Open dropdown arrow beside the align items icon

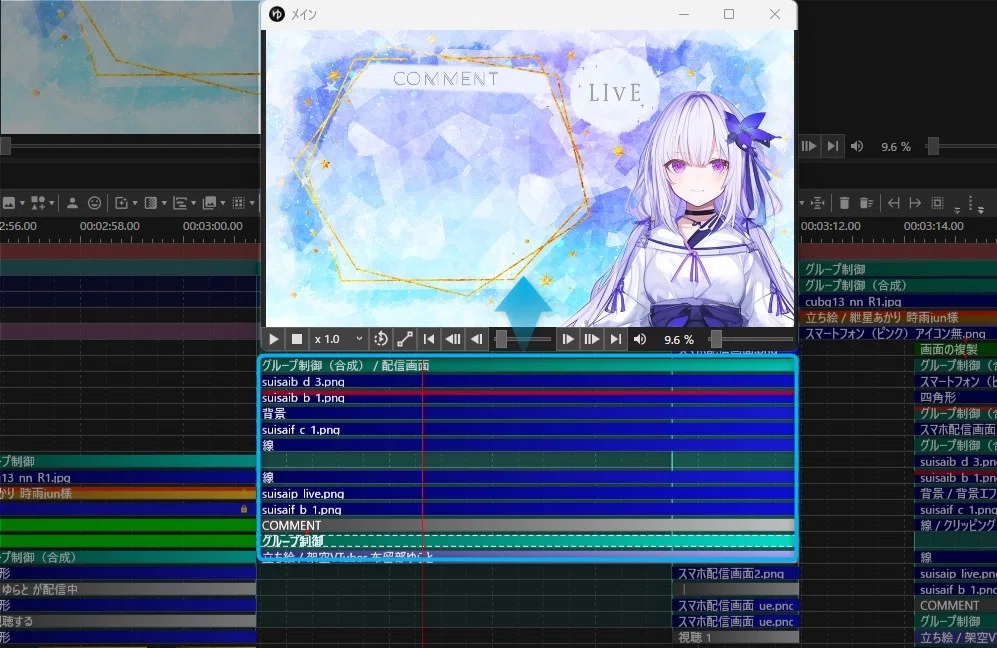(x=193, y=203)
